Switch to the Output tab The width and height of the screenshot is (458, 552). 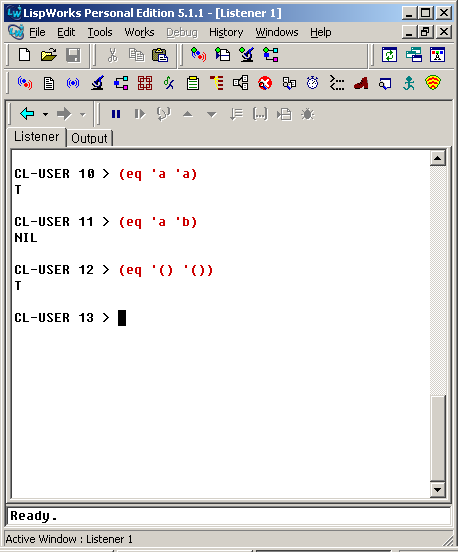pyautogui.click(x=89, y=138)
